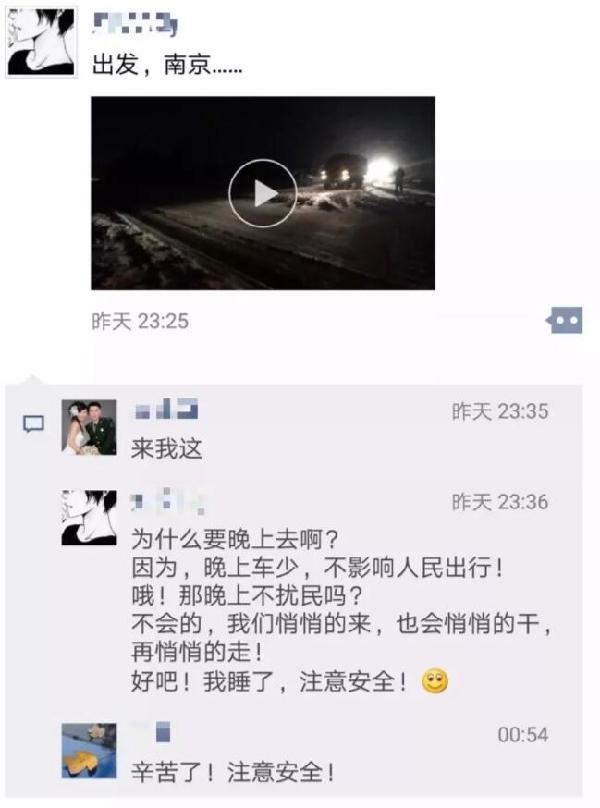Tap the post timestamp '昨天 23:25'
The width and height of the screenshot is (600, 808).
click(140, 321)
